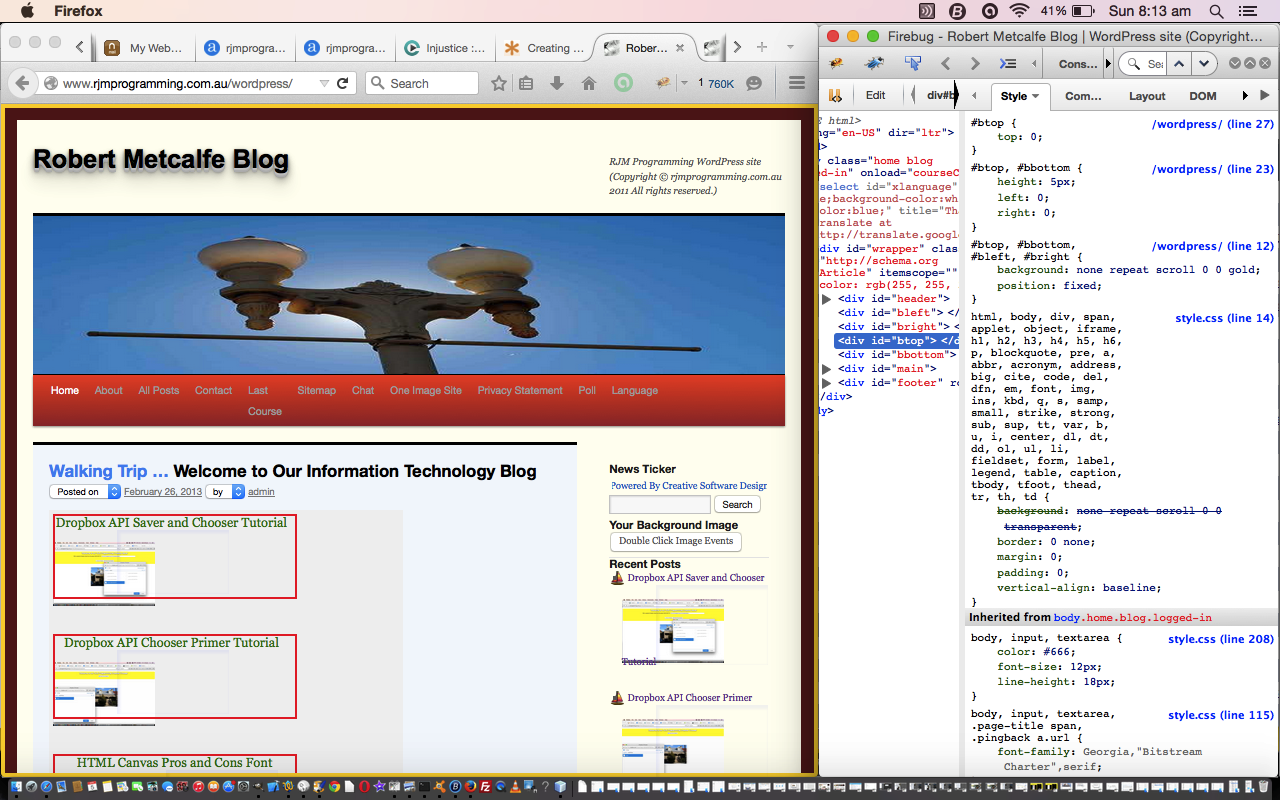This screenshot has height=800, width=1280.
Task: Open the 'Posted on' select dropdown
Action: click(85, 492)
